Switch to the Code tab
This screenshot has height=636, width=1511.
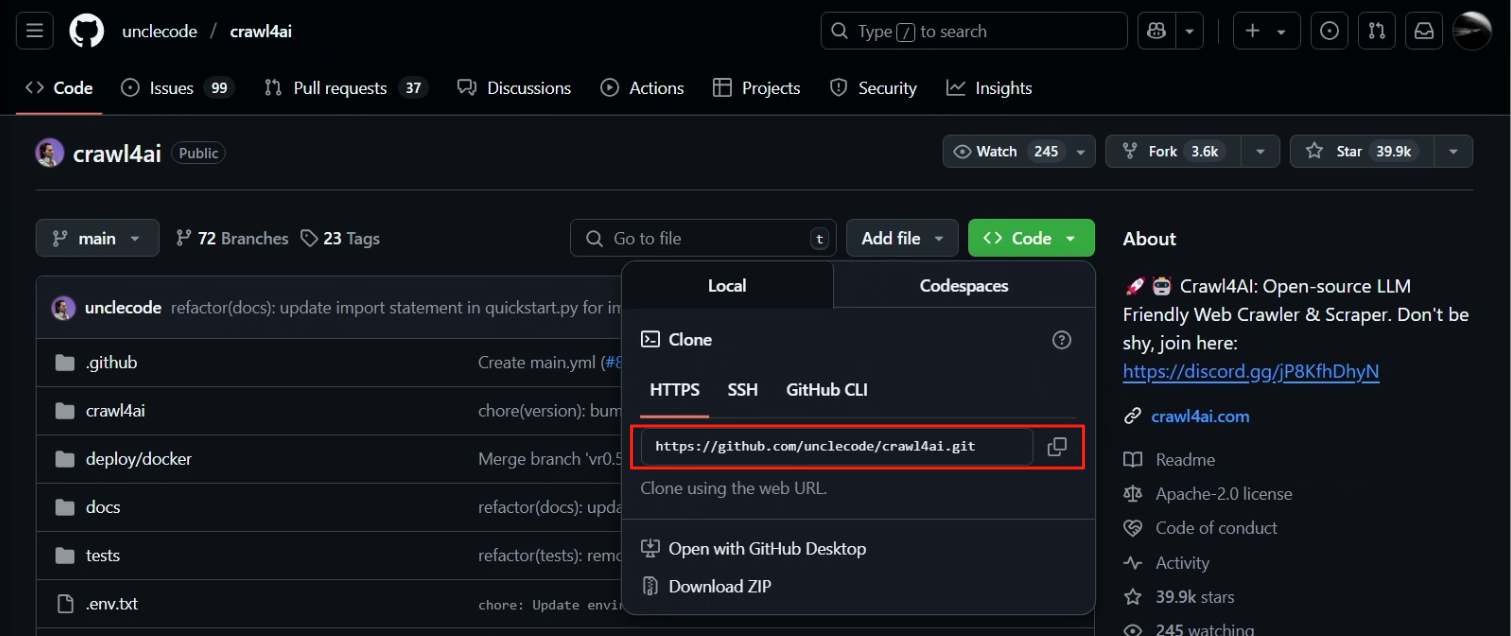coord(59,88)
